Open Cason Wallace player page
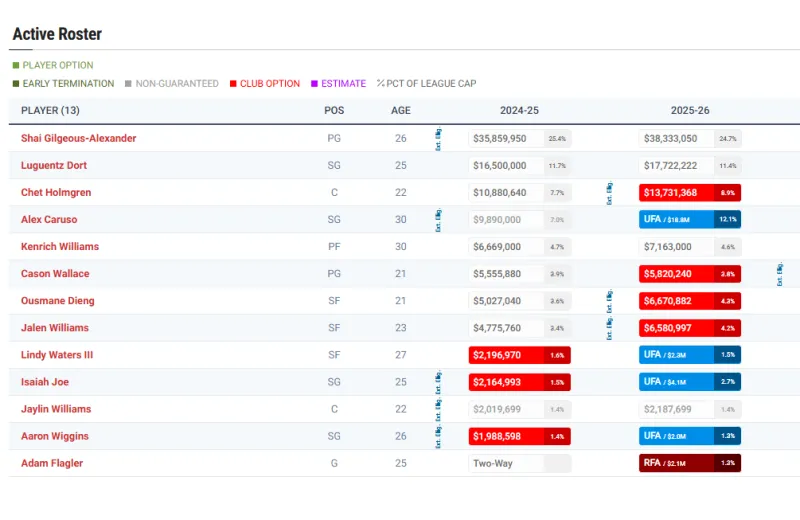This screenshot has height=520, width=800. point(55,274)
